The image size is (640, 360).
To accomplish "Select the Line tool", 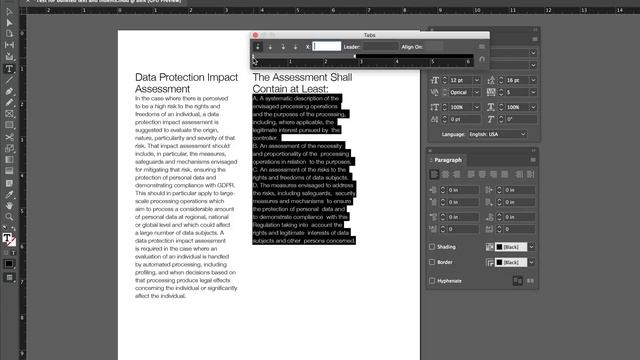I will 9,80.
